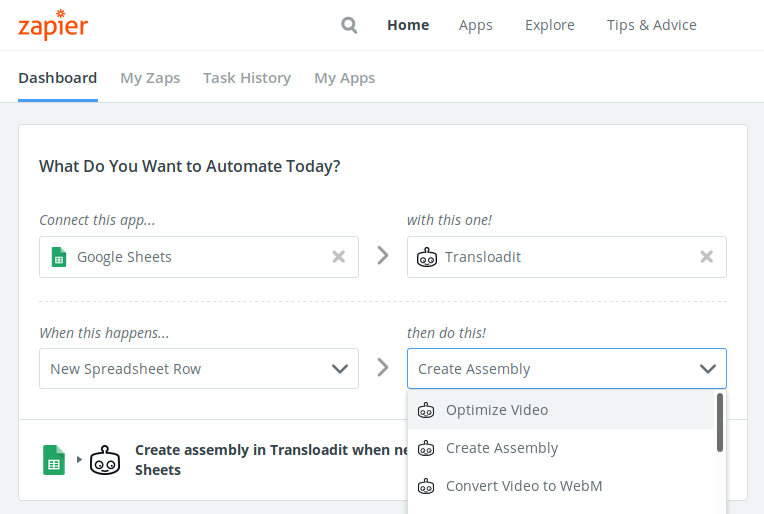Switch to the Task History tab
764x514 pixels.
[247, 78]
